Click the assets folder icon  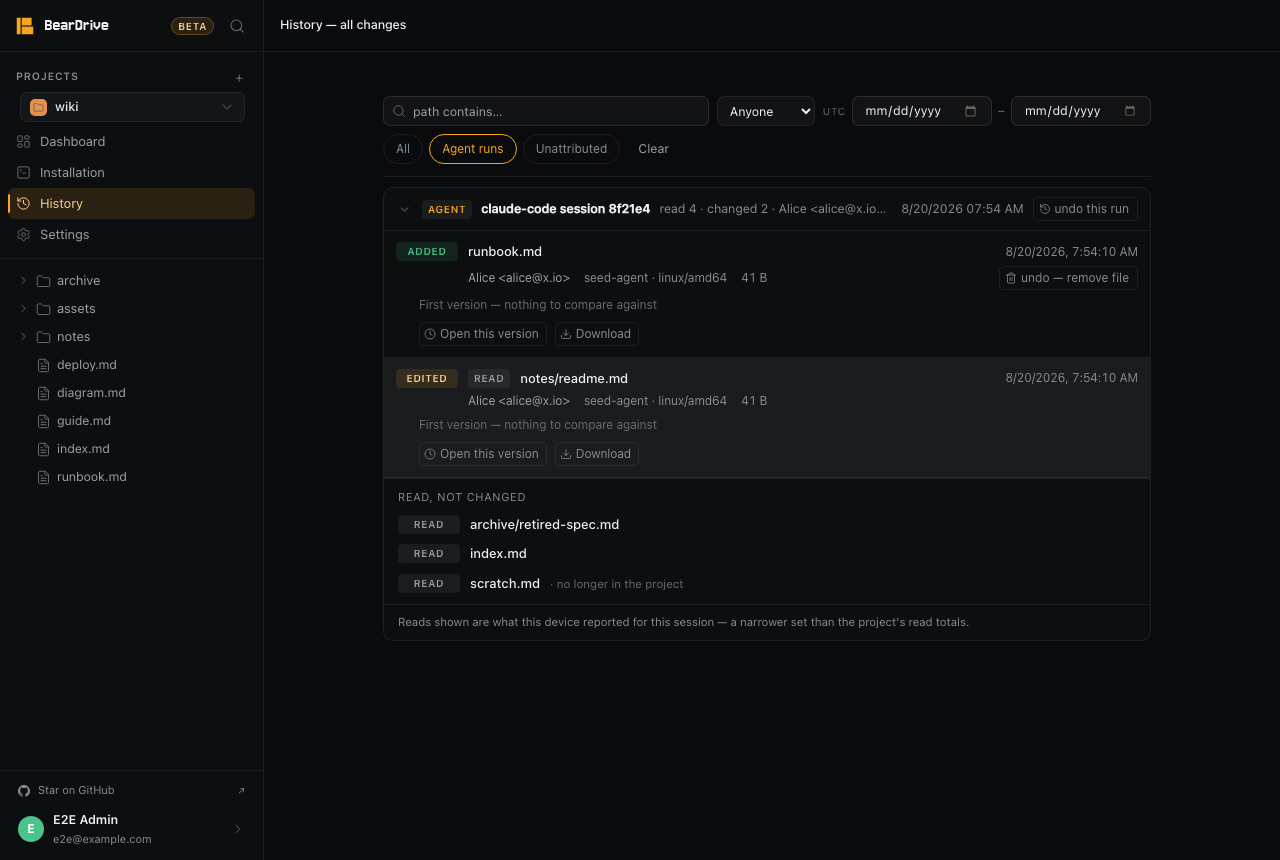(43, 309)
